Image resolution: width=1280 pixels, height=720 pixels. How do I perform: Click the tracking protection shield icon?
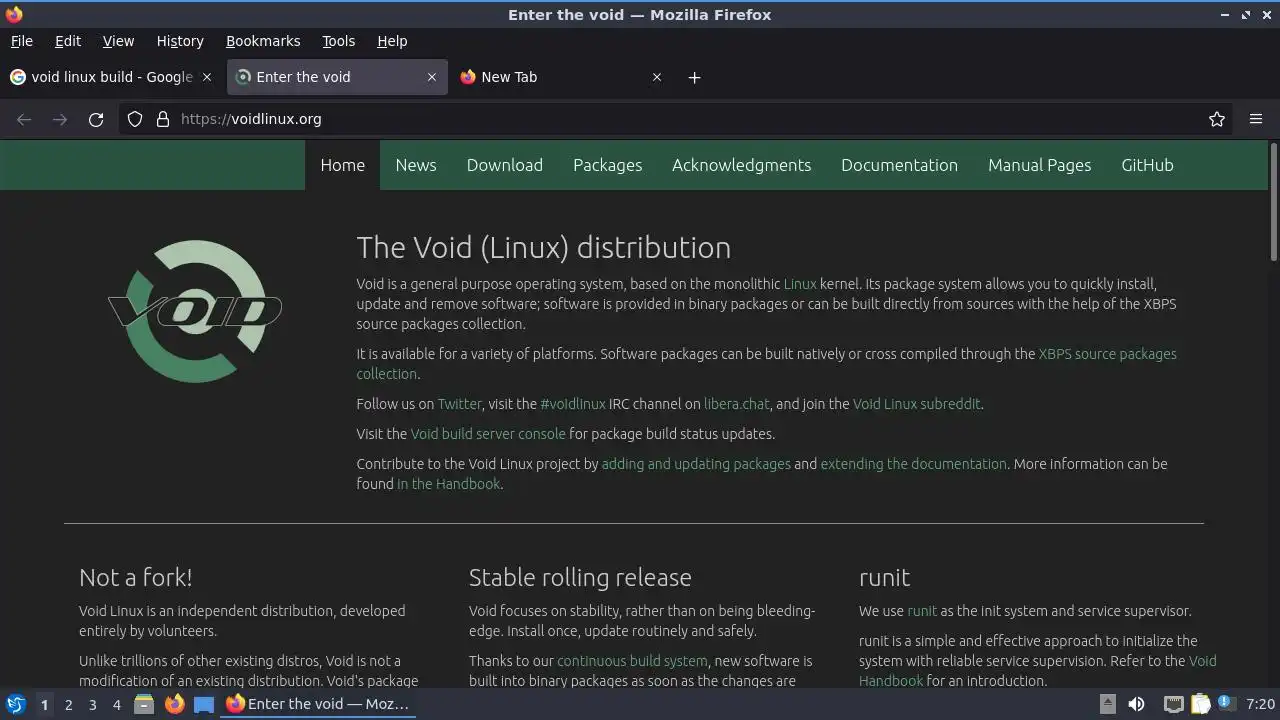click(x=135, y=119)
